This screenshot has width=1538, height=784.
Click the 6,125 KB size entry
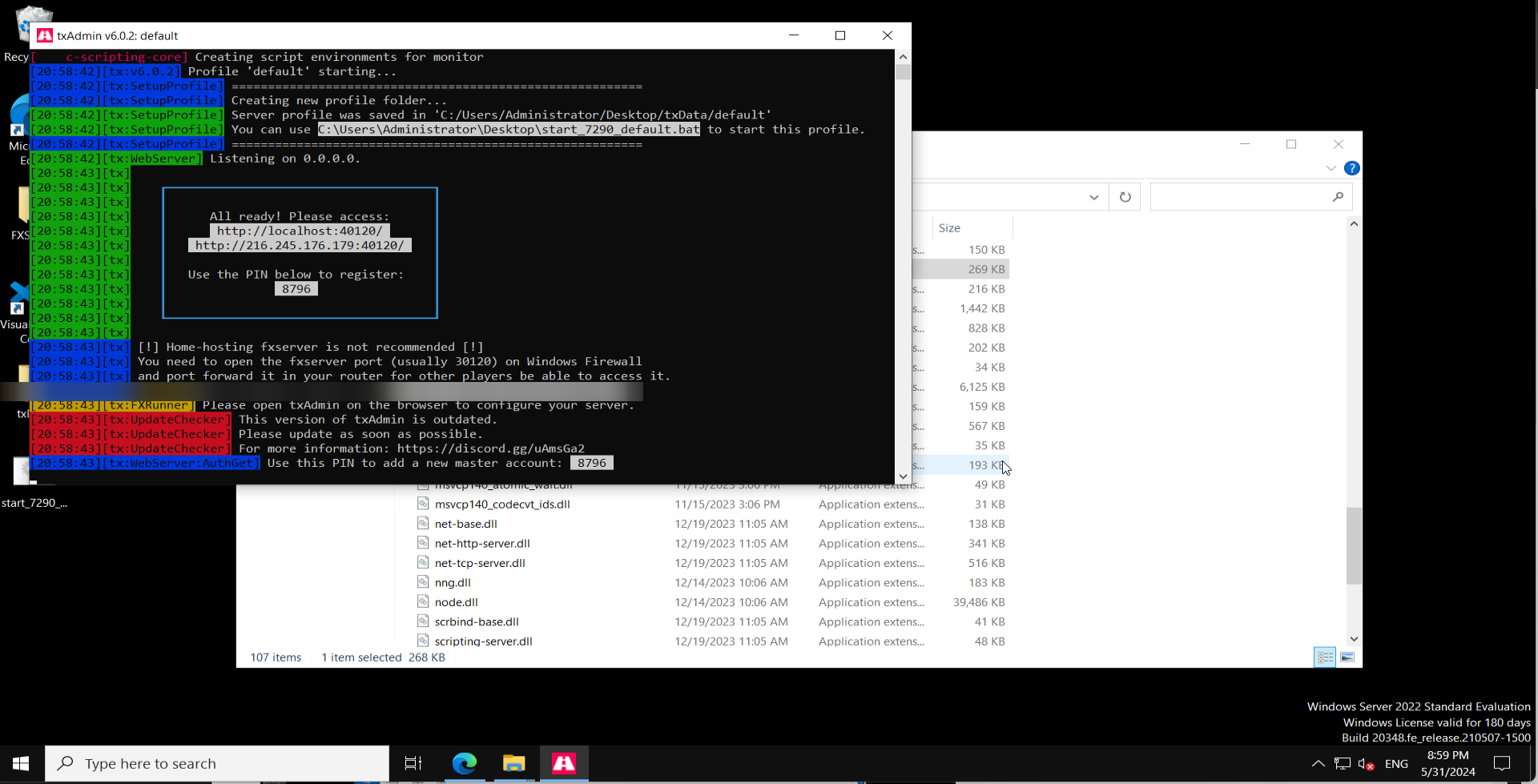click(x=982, y=388)
